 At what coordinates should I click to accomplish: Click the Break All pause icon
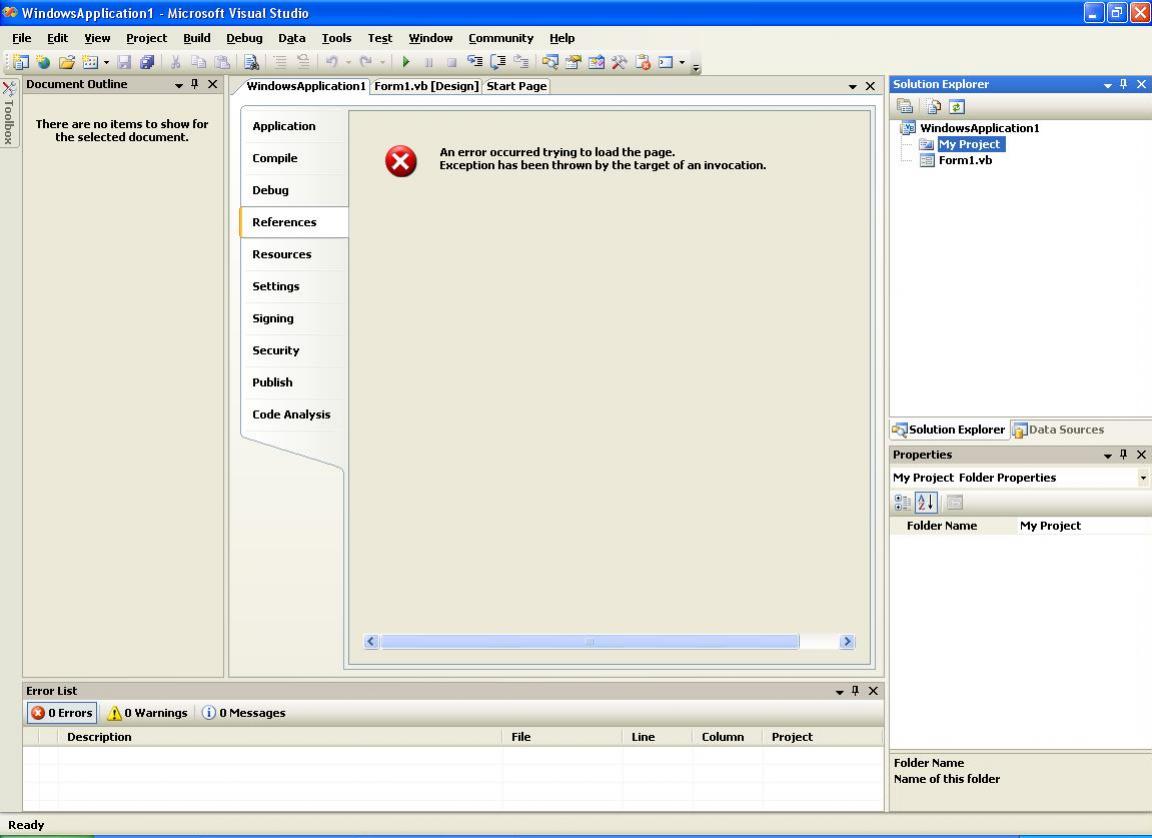[428, 62]
